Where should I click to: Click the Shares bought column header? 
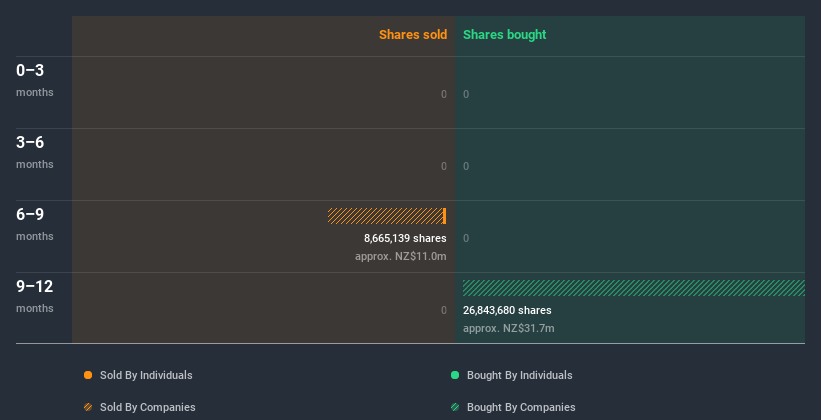505,35
